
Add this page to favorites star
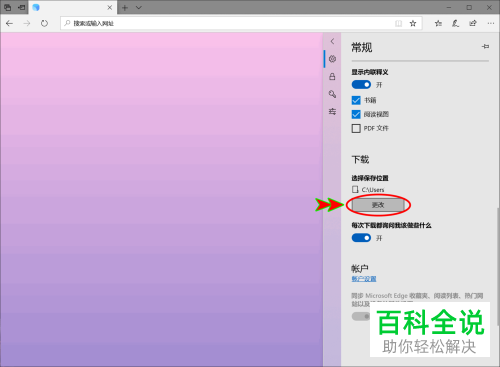(x=413, y=23)
